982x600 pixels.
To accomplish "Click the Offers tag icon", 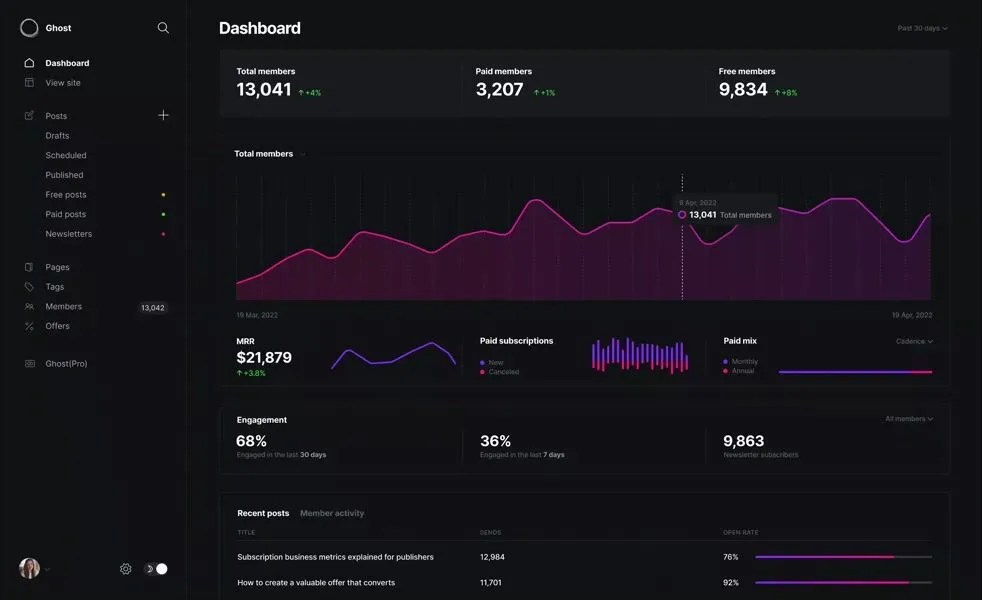I will click(31, 325).
